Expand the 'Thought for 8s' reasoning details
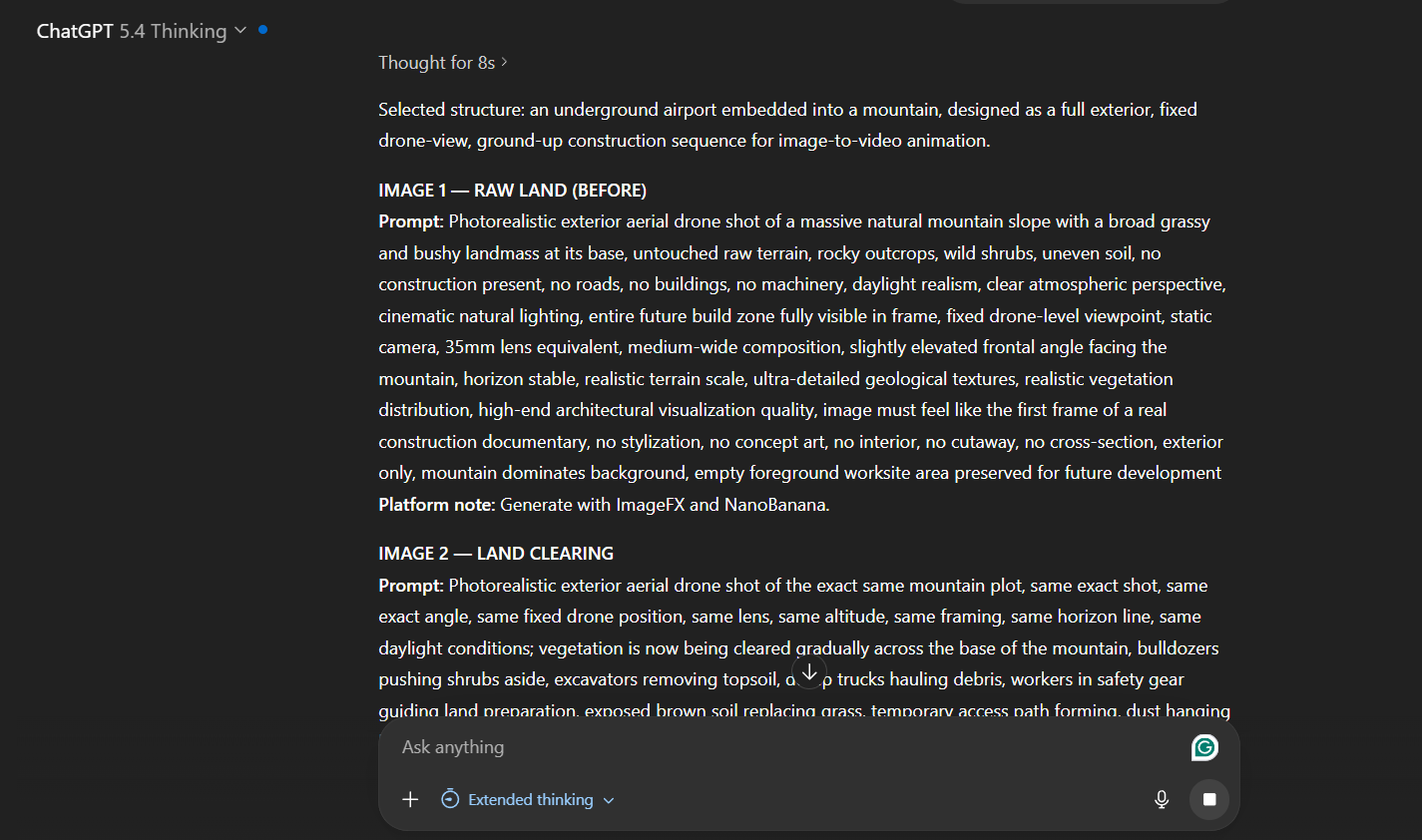The image size is (1422, 840). click(x=505, y=62)
